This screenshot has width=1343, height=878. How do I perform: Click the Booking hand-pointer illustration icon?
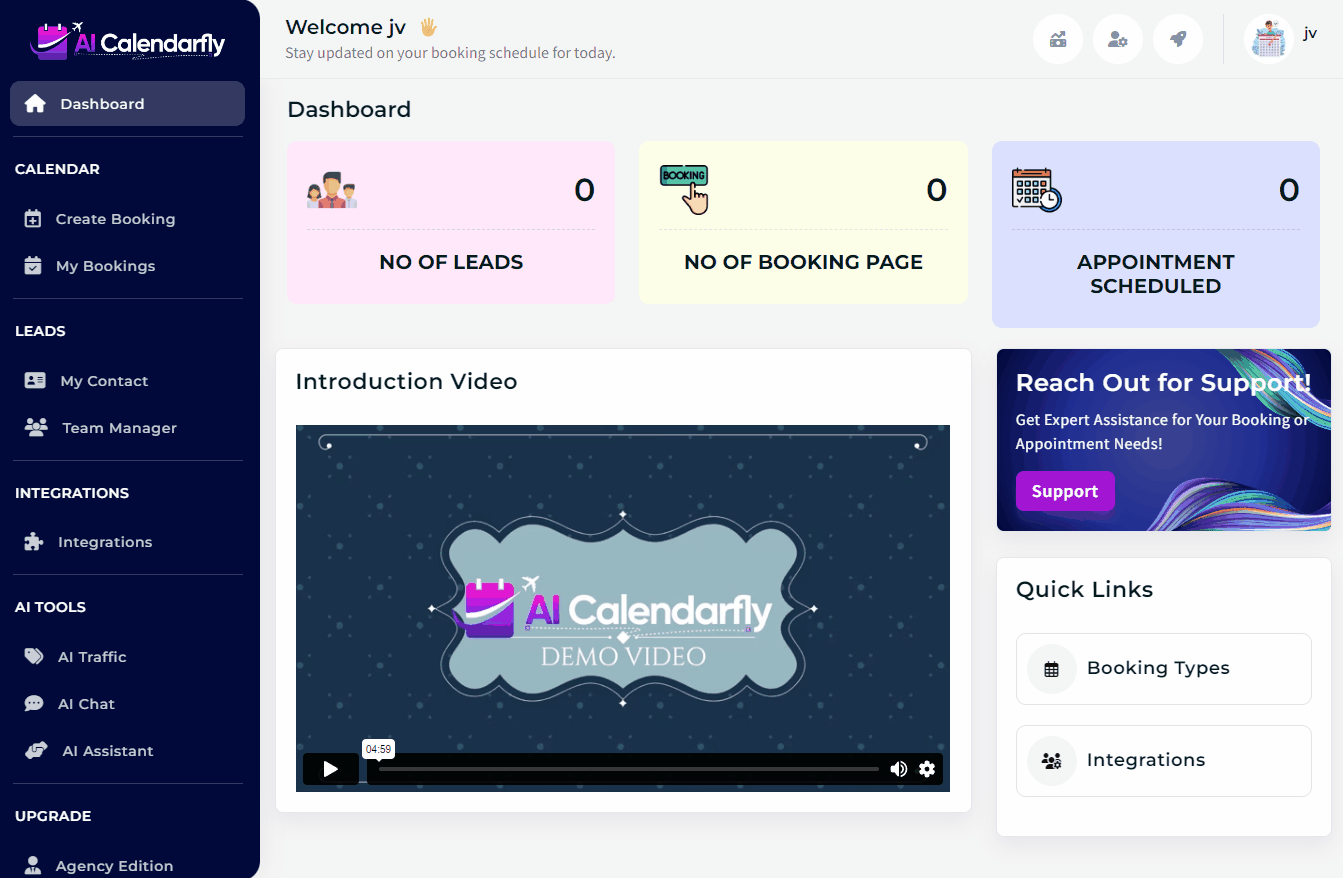pyautogui.click(x=684, y=189)
